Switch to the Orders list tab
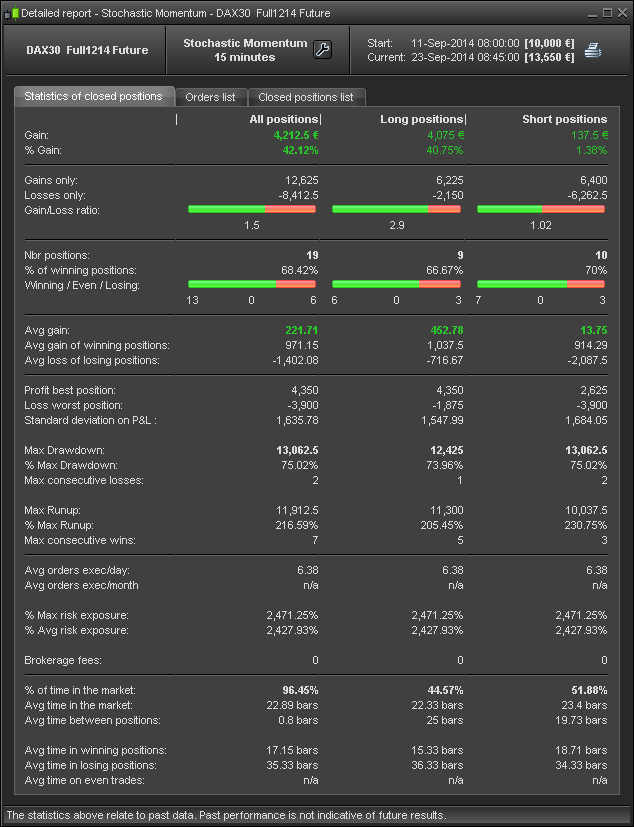 (210, 97)
